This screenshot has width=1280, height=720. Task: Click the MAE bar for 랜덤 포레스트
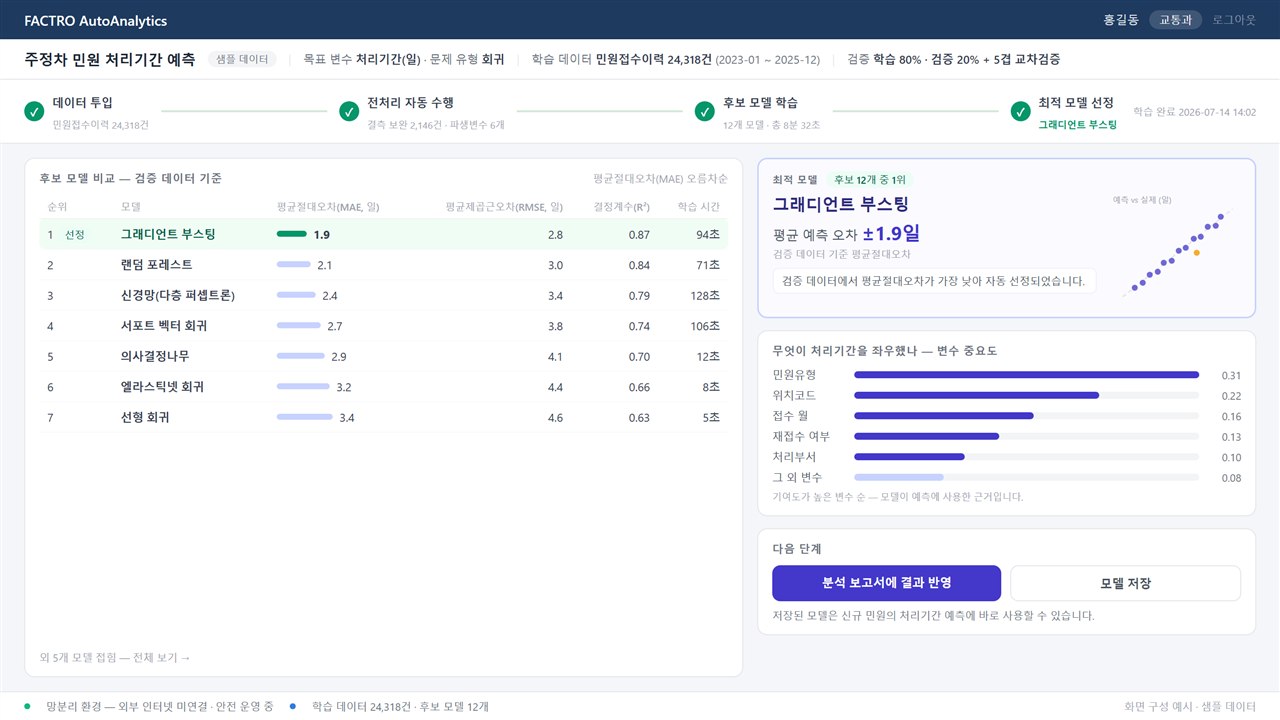294,265
